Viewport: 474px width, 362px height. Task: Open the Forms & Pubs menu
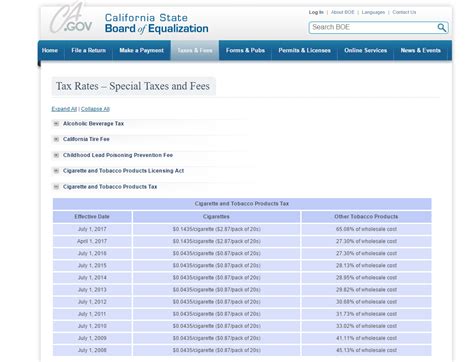(245, 50)
